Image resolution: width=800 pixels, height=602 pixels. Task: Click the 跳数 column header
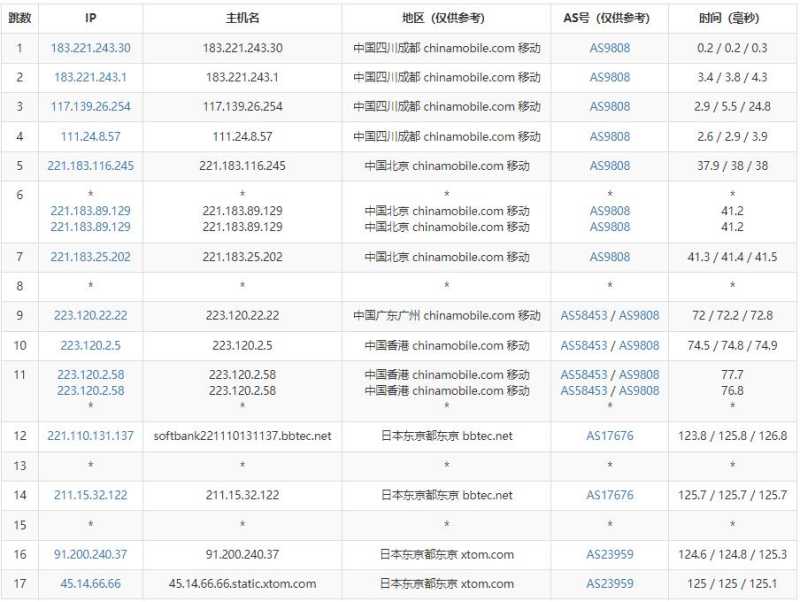(19, 18)
